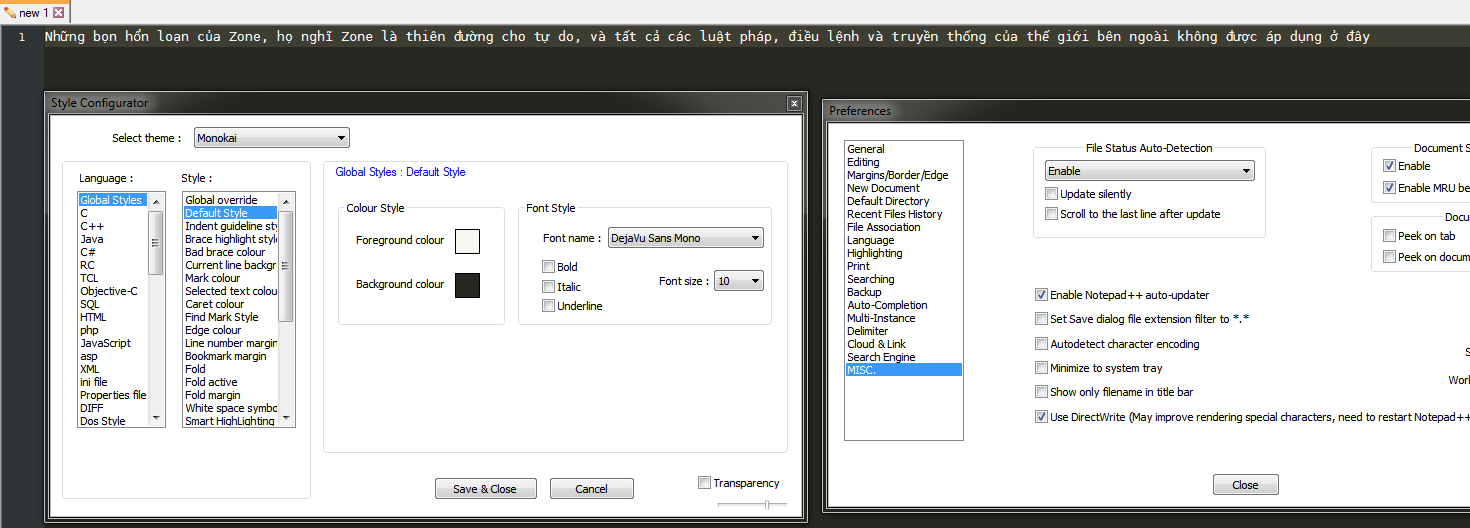Click the transparency slider handle

coord(767,504)
